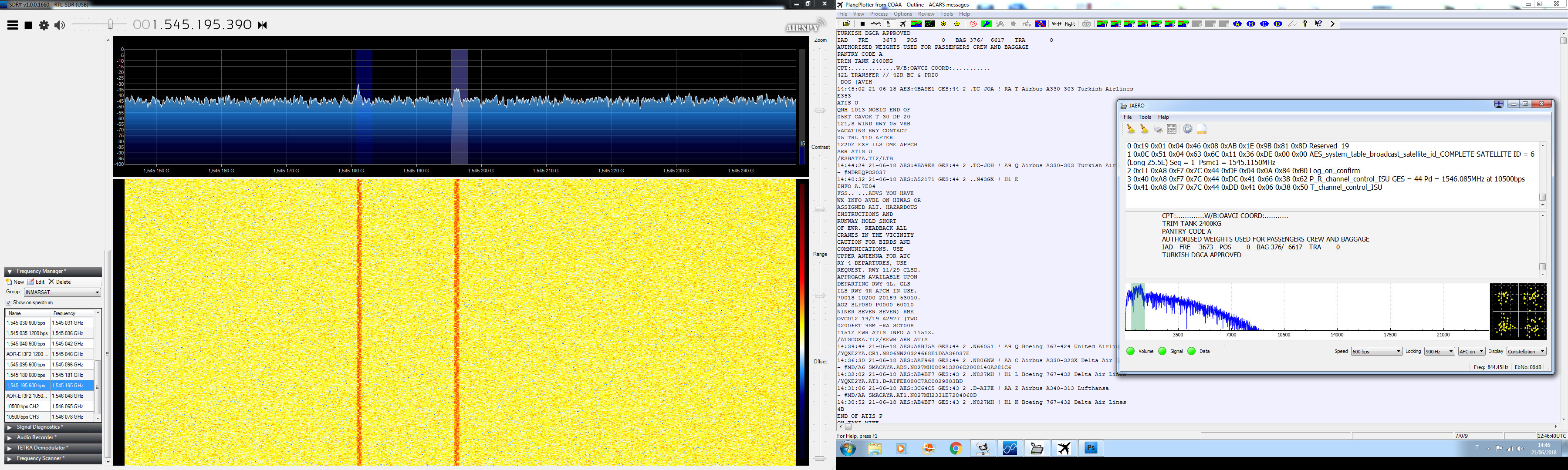The width and height of the screenshot is (1568, 470).
Task: Open JAERO File menu
Action: (1127, 117)
